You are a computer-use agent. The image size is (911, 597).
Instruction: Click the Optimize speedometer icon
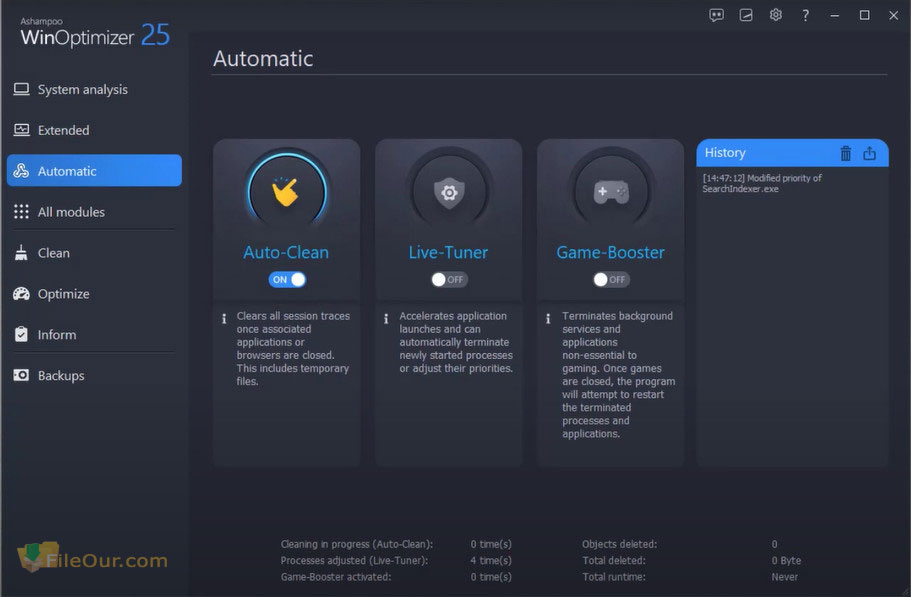[21, 294]
